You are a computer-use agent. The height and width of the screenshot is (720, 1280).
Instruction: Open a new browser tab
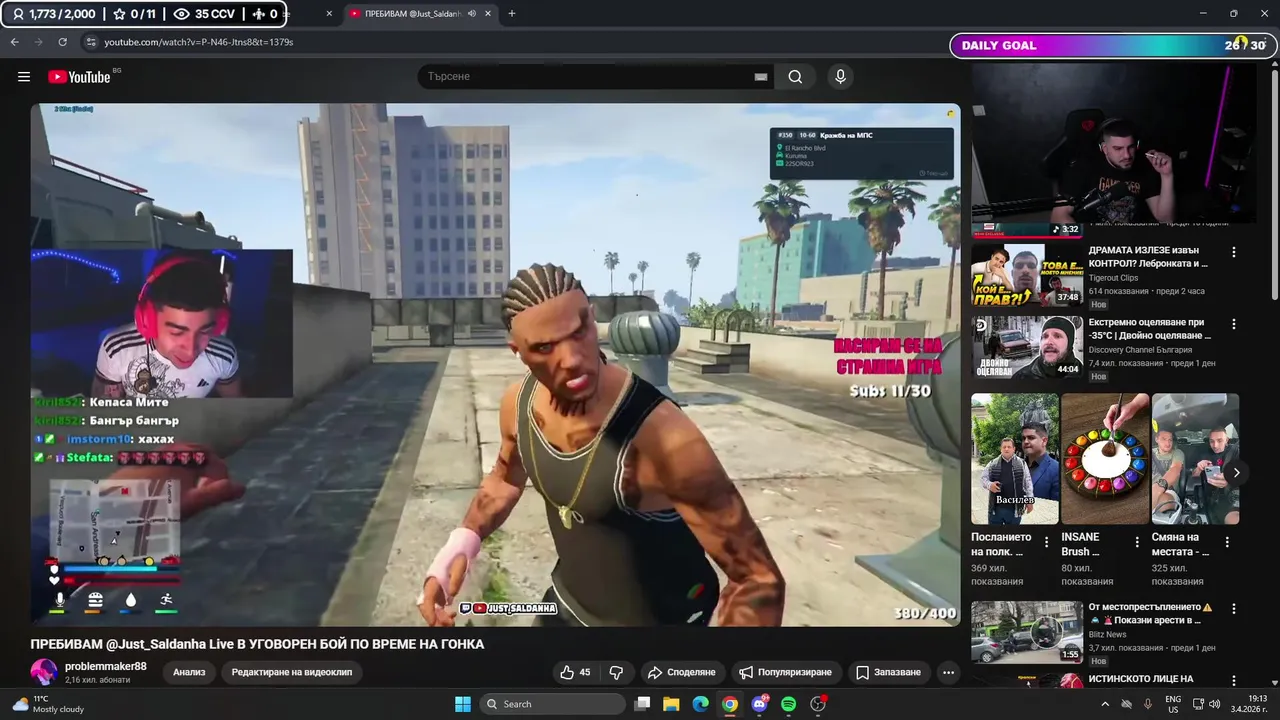(x=511, y=14)
